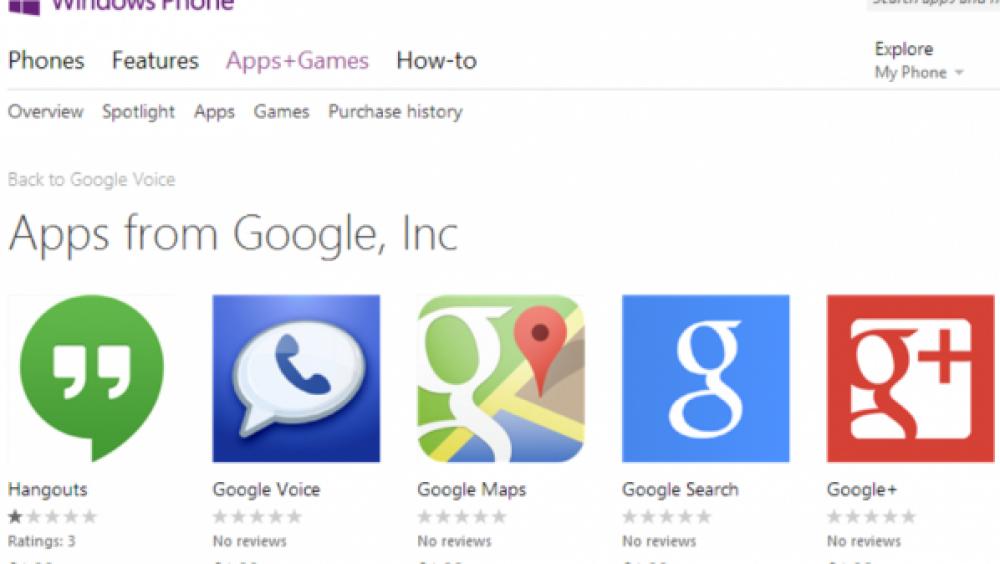This screenshot has height=564, width=1000.
Task: Open the Google Search app icon
Action: pyautogui.click(x=705, y=378)
